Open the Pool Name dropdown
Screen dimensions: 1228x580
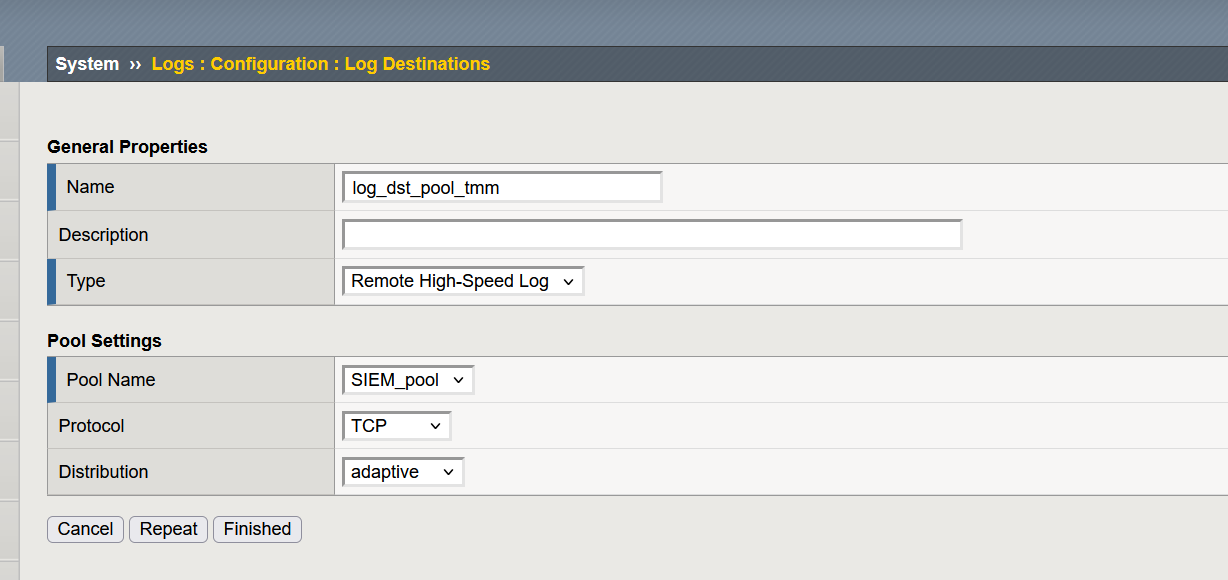point(407,380)
